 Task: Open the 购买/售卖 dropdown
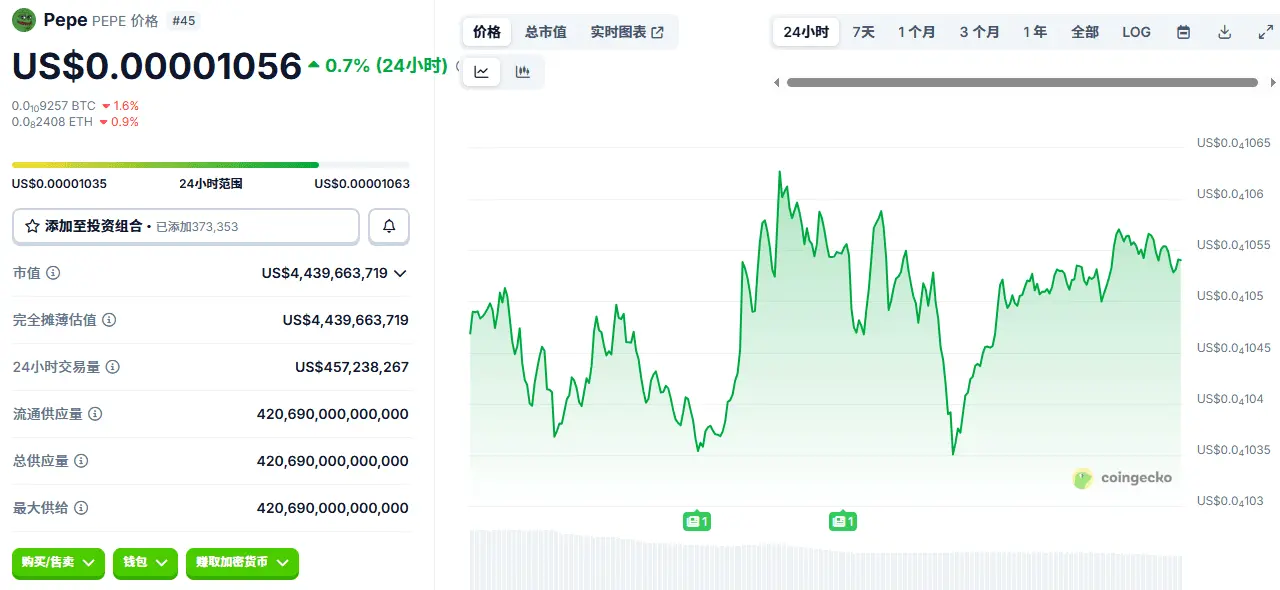point(58,563)
